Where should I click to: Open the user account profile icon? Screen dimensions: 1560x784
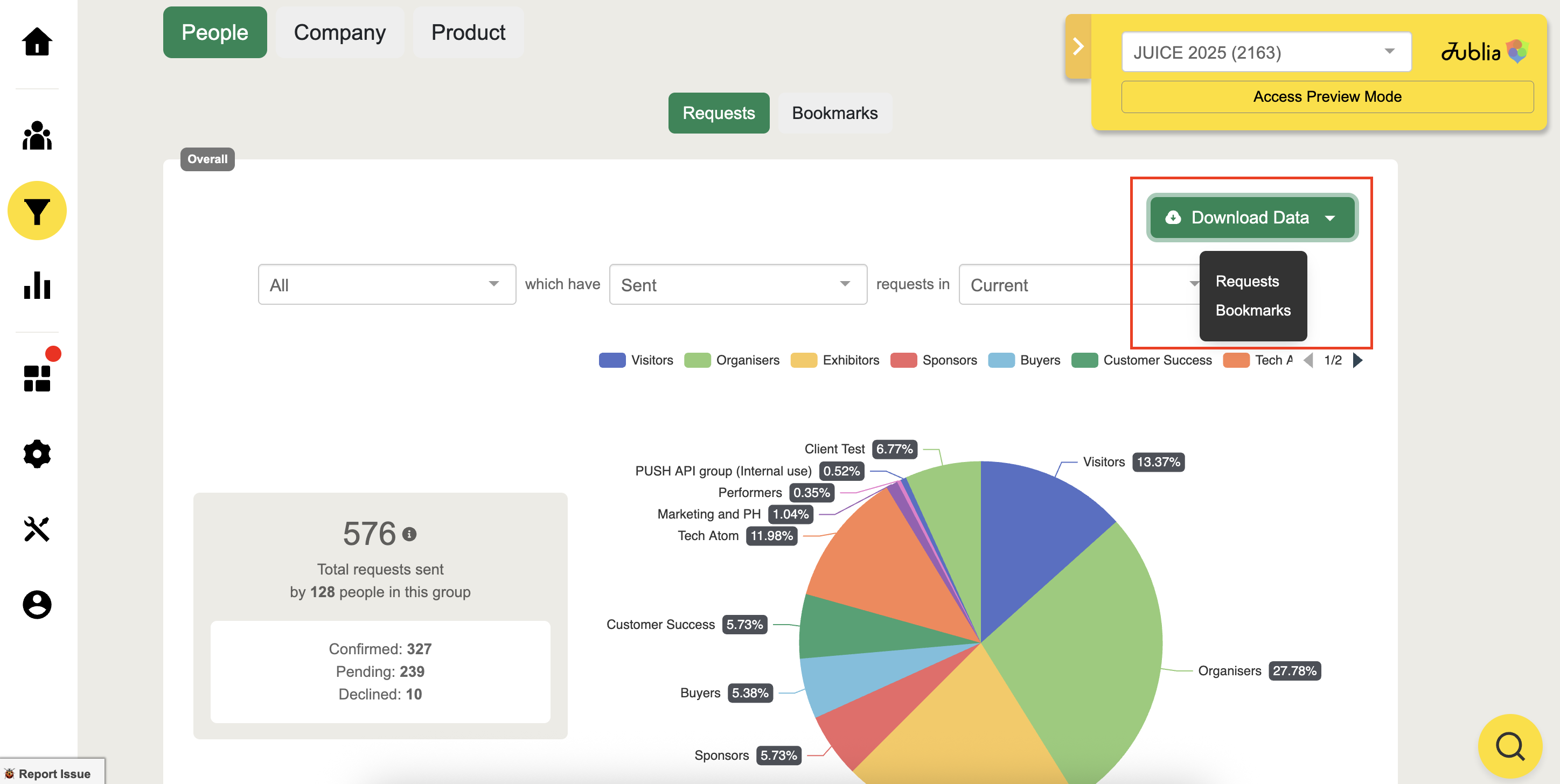tap(37, 604)
